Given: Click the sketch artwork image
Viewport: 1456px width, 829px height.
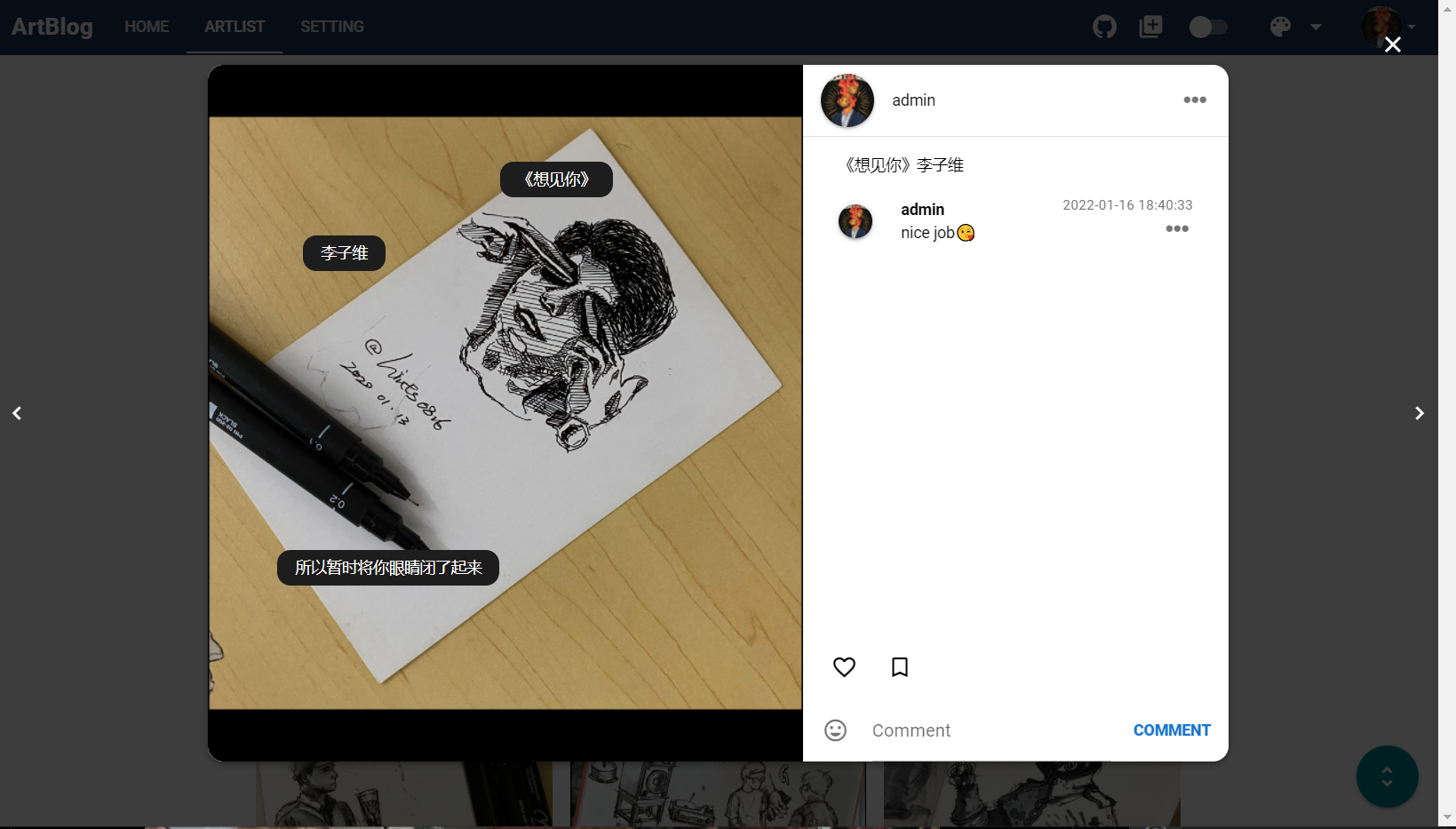Looking at the screenshot, I should point(505,413).
